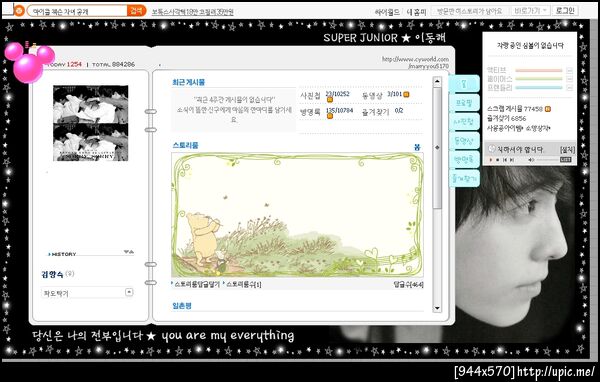Click owner name 김향숙 link
This screenshot has height=382, width=600.
52,274
